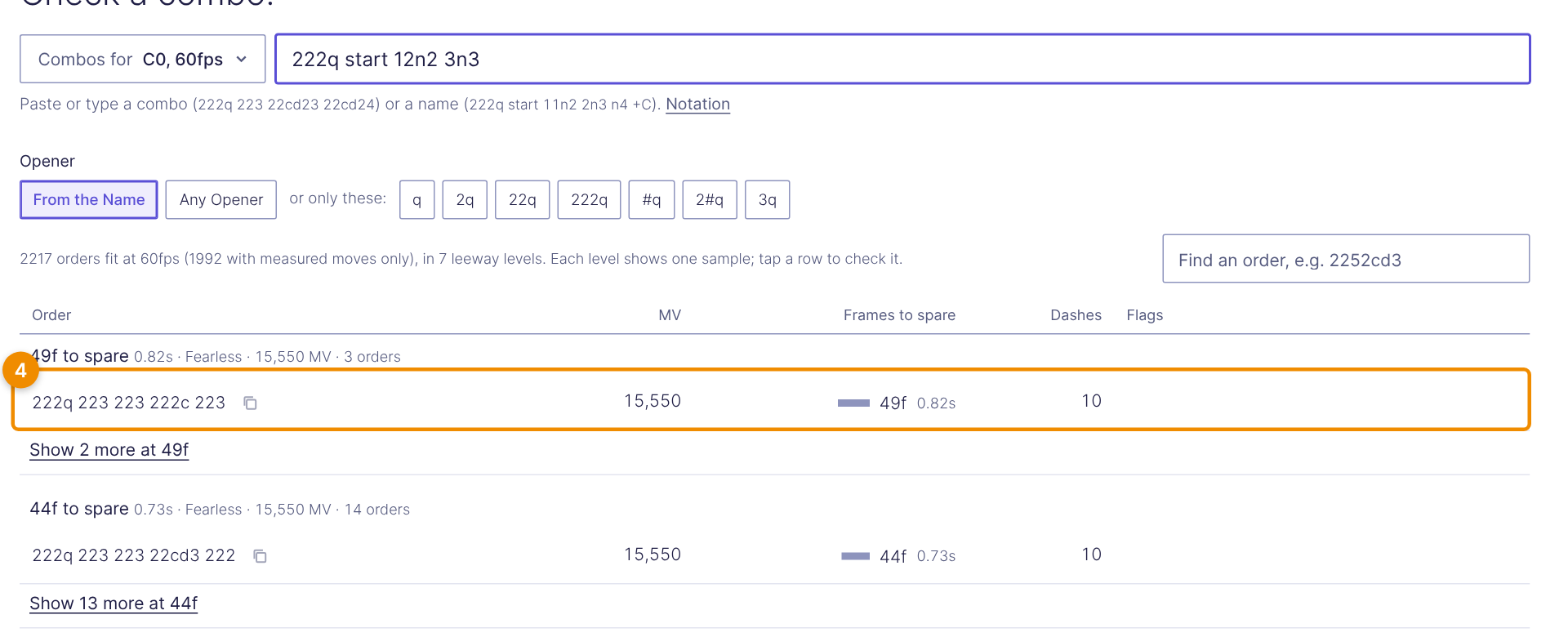Click the Find an order search field
Screen dimensions: 1568x637
(x=1346, y=259)
